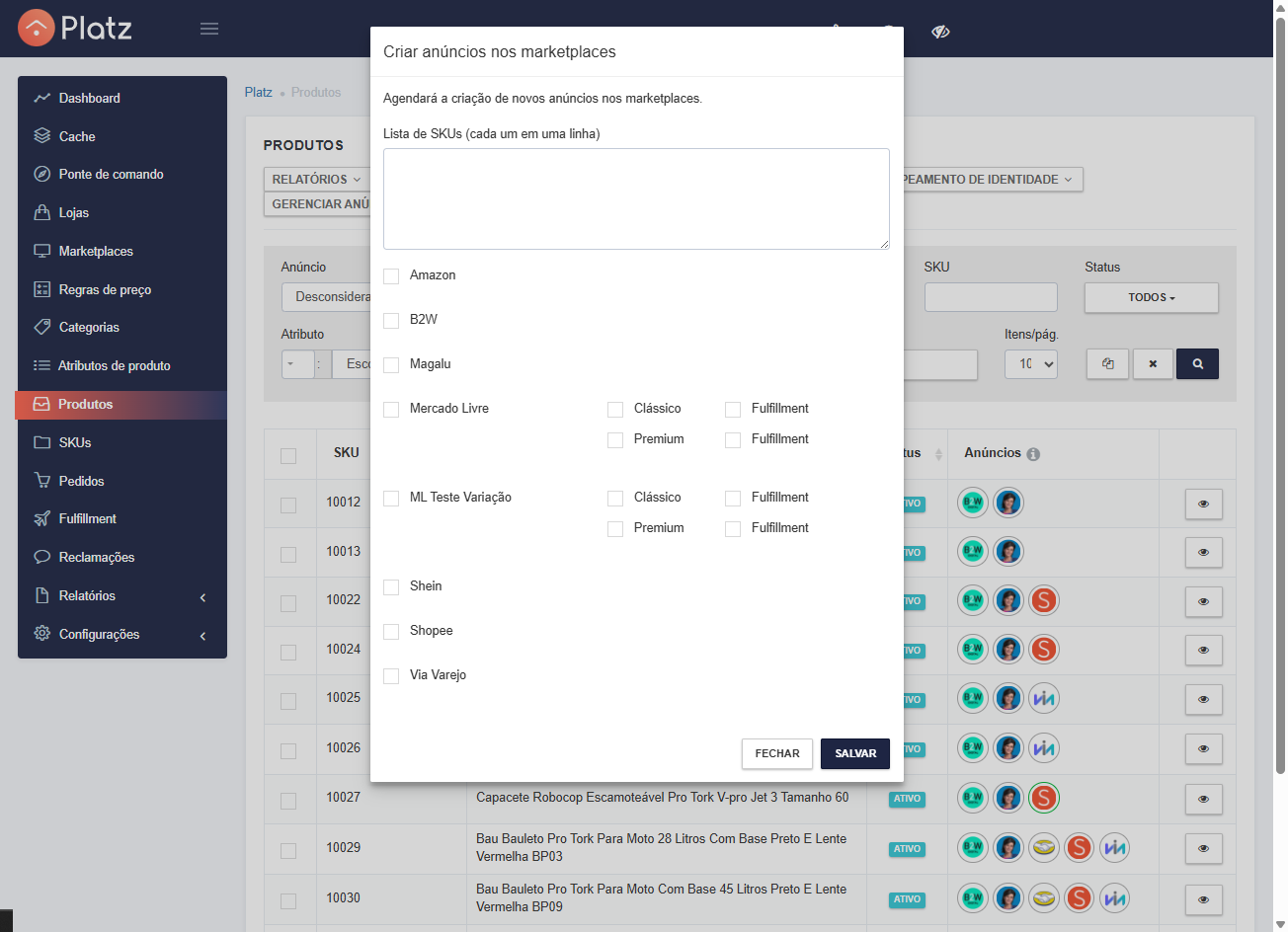
Task: Click Anúncios info icon in header
Action: coord(1033,454)
